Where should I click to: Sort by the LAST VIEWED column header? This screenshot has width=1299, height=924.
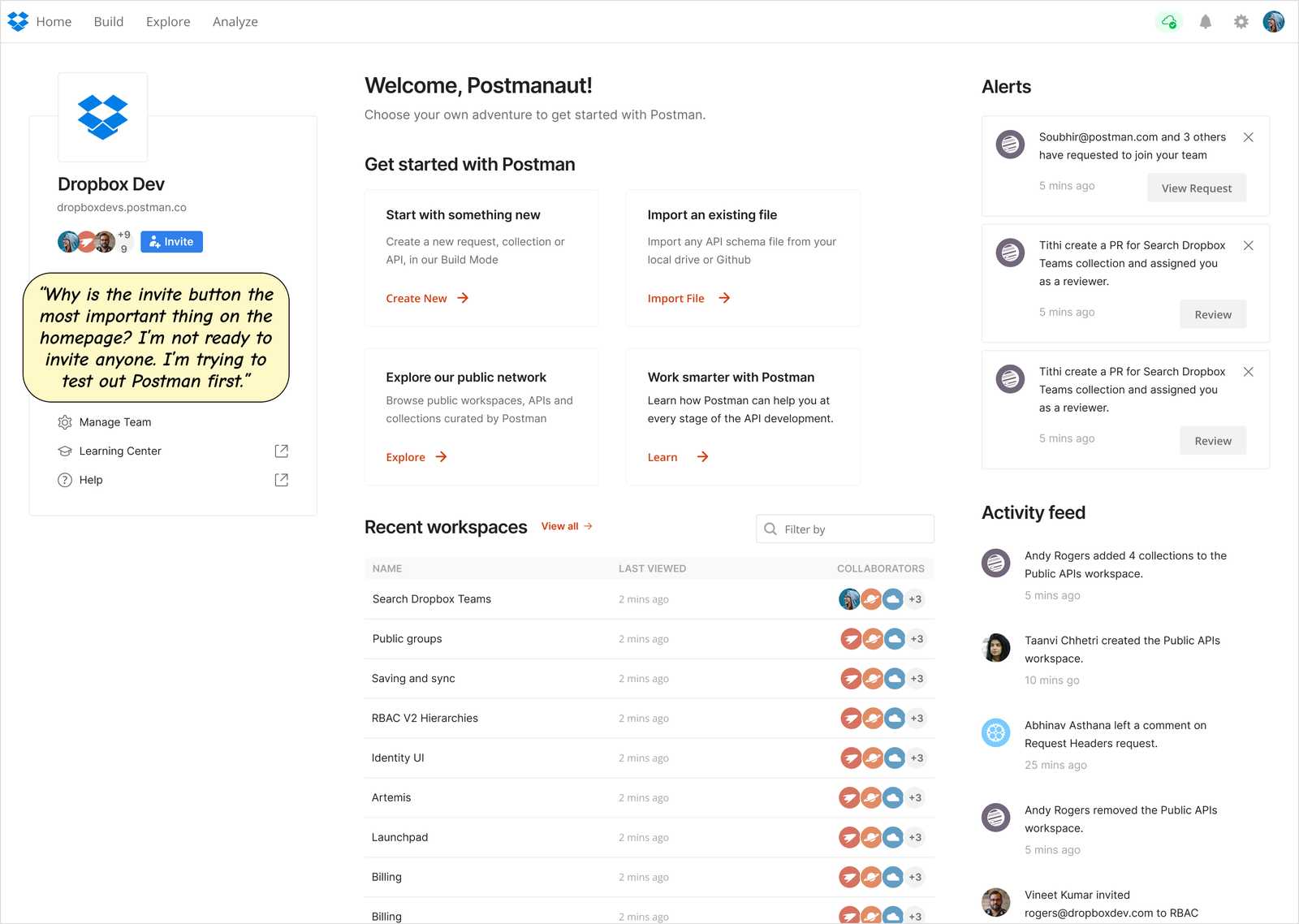(652, 568)
